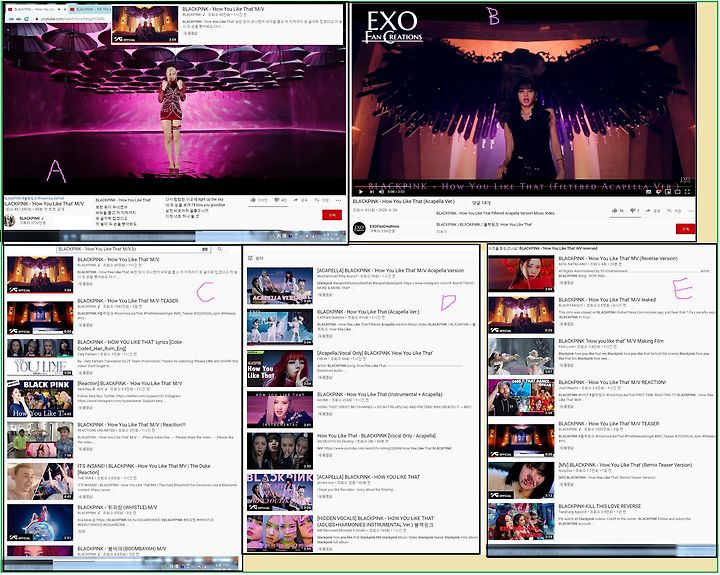Open [ACAPELLA] M/V Acapella Version thumbnail in panel D
This screenshot has width=720, height=575.
(x=280, y=286)
